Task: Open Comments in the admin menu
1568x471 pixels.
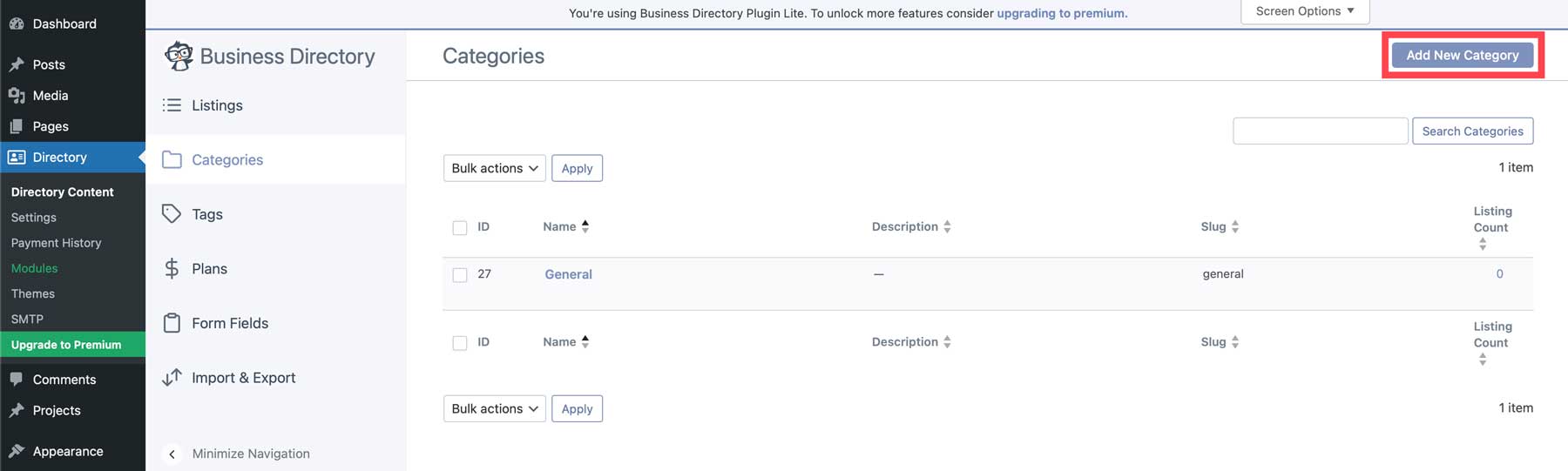Action: tap(64, 380)
